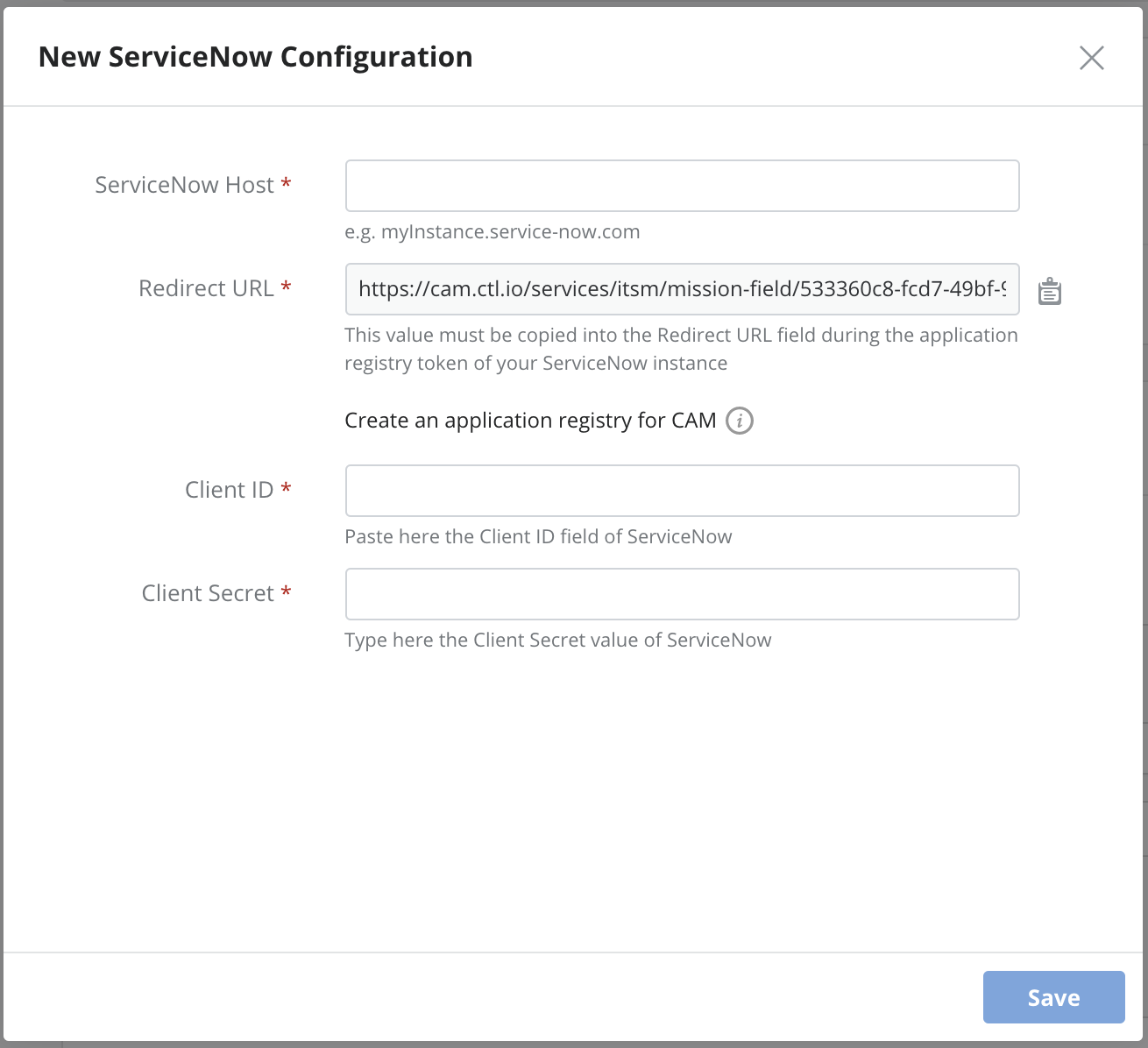The height and width of the screenshot is (1048, 1148).
Task: Click the 'ServiceNow Host' label
Action: (184, 185)
